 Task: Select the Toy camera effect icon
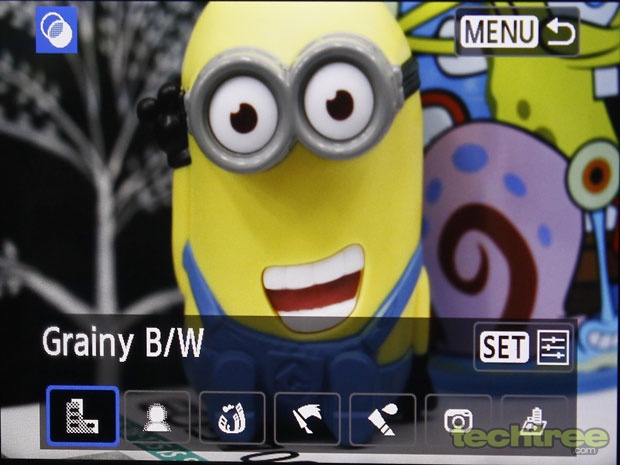pos(458,420)
